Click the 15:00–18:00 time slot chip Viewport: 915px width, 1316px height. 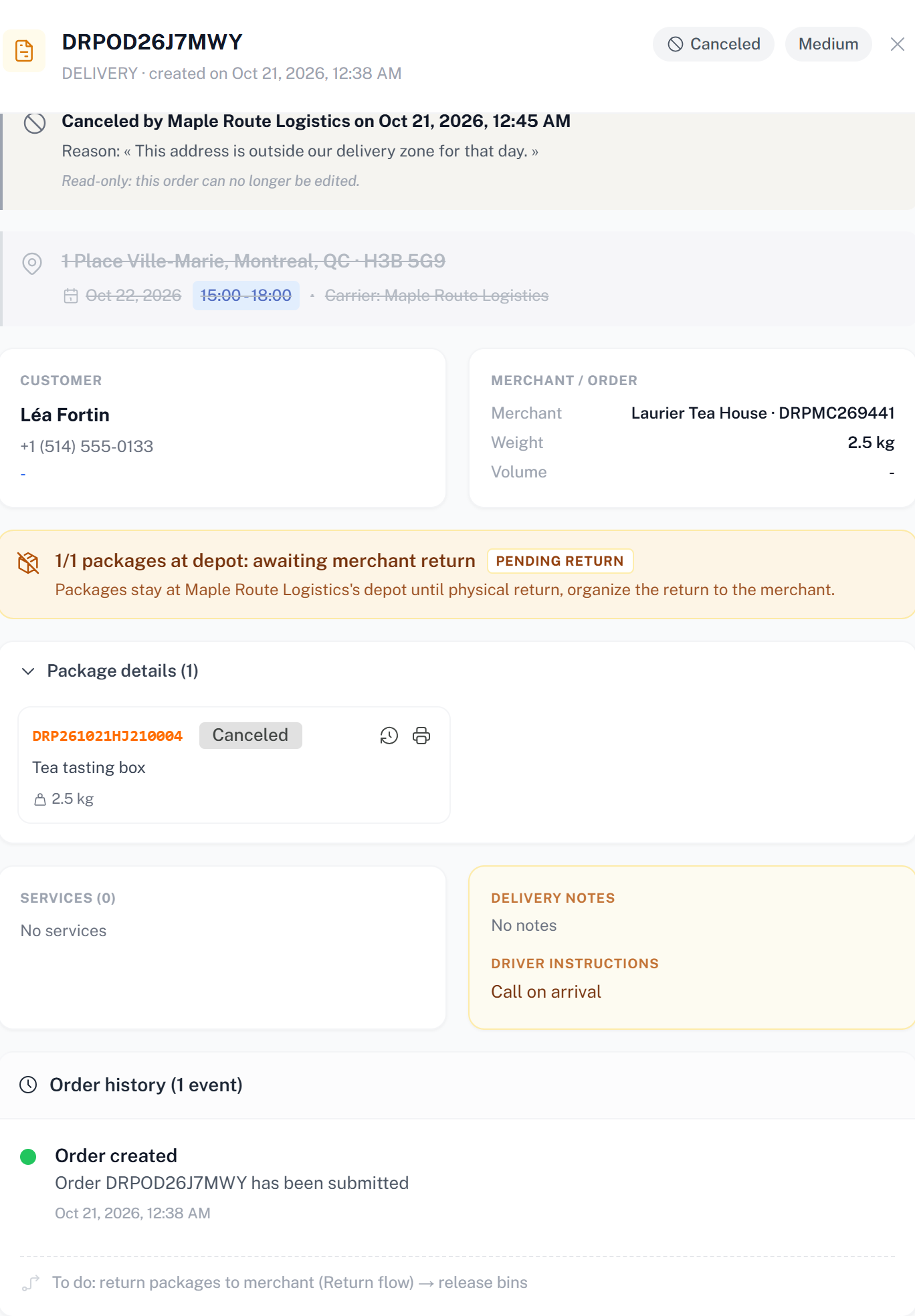[x=246, y=296]
